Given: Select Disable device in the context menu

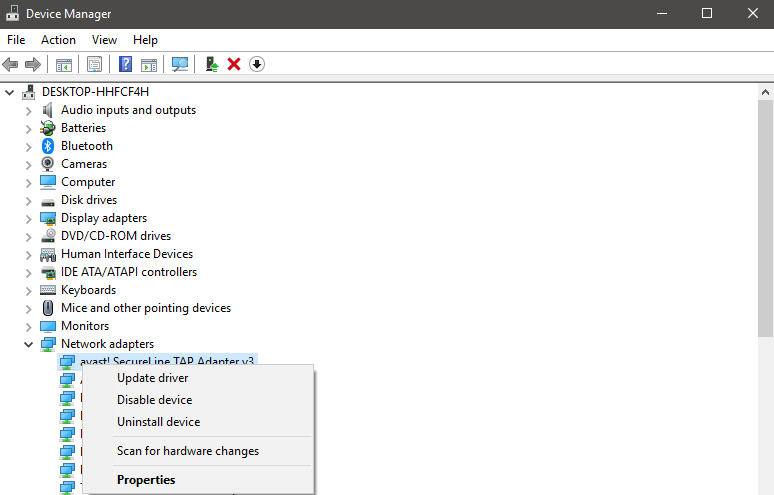Looking at the screenshot, I should [x=154, y=400].
